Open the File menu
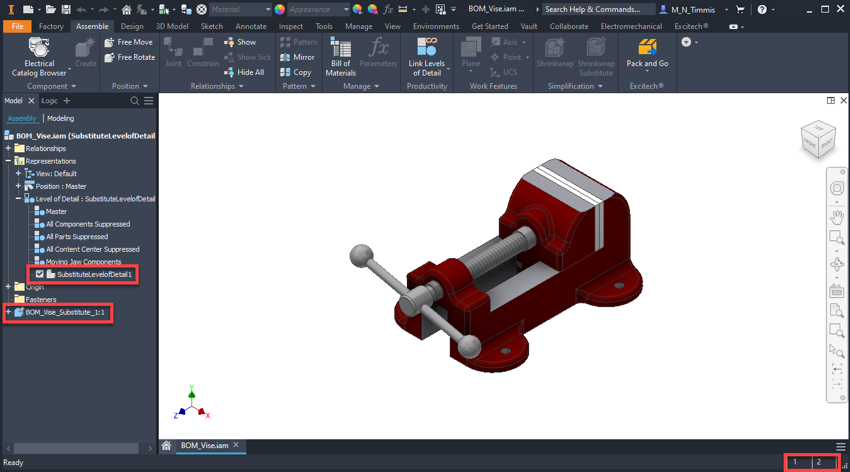Image resolution: width=850 pixels, height=472 pixels. [17, 26]
